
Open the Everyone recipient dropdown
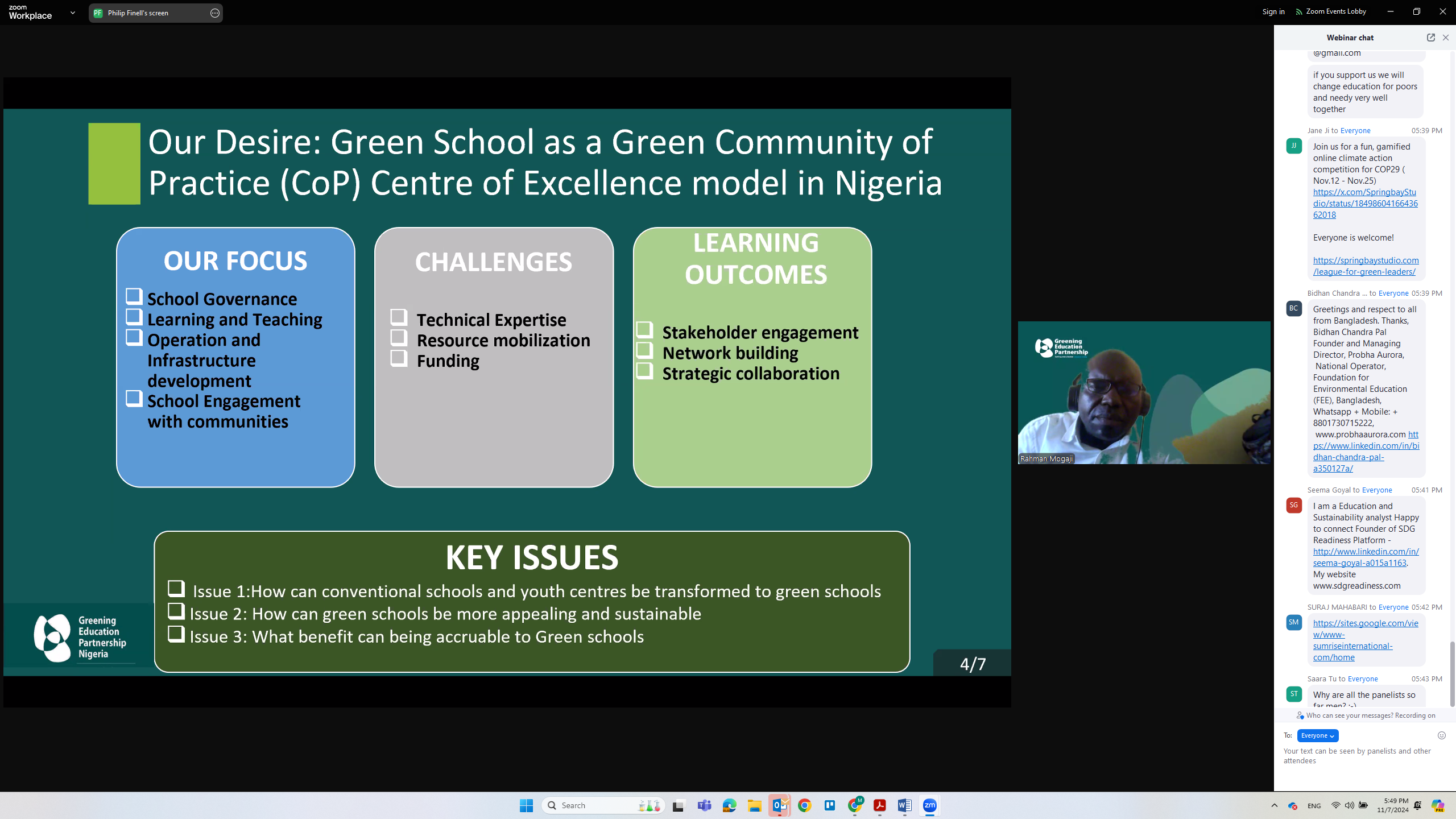coord(1317,735)
